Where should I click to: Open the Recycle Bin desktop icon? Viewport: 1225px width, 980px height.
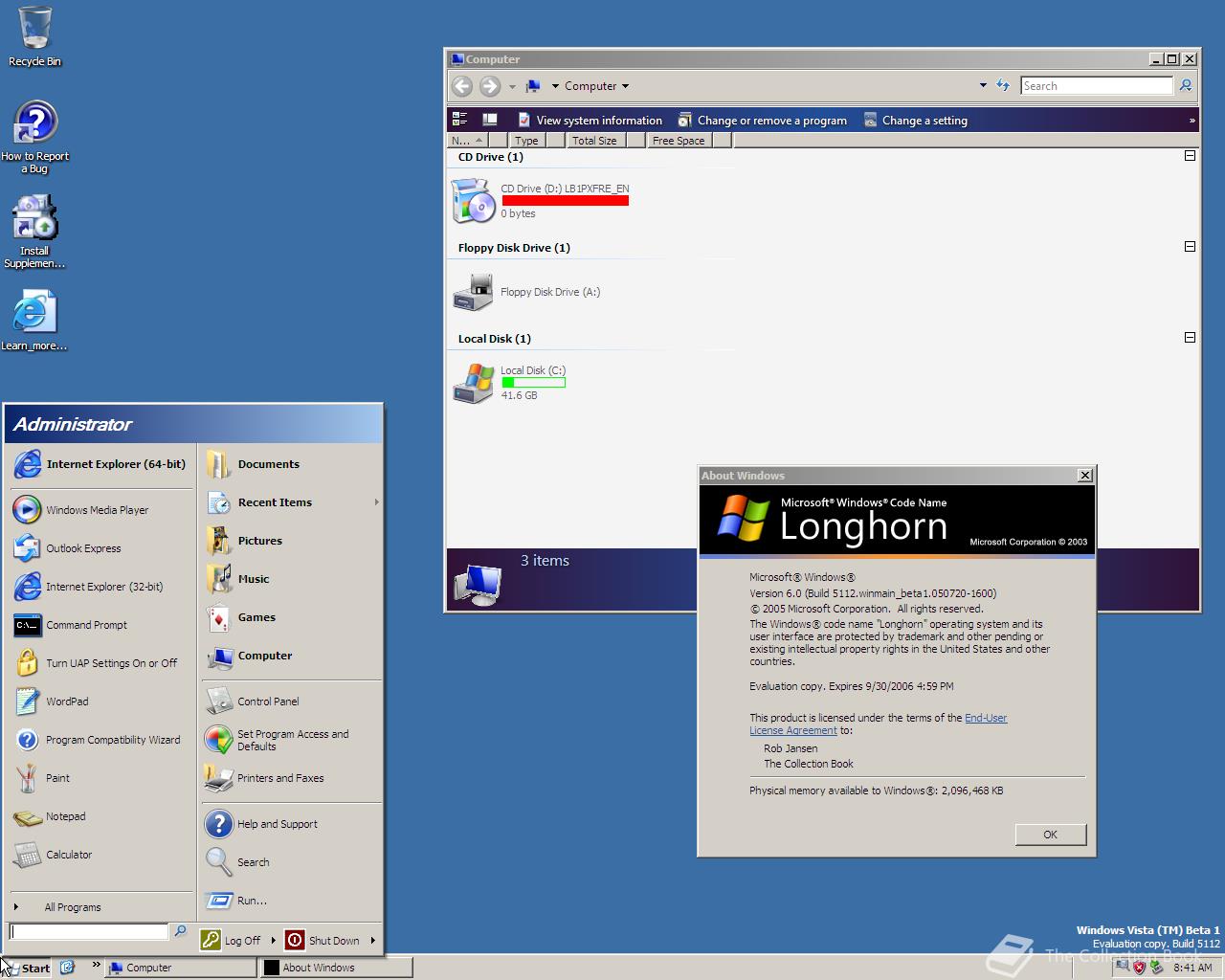(x=34, y=36)
